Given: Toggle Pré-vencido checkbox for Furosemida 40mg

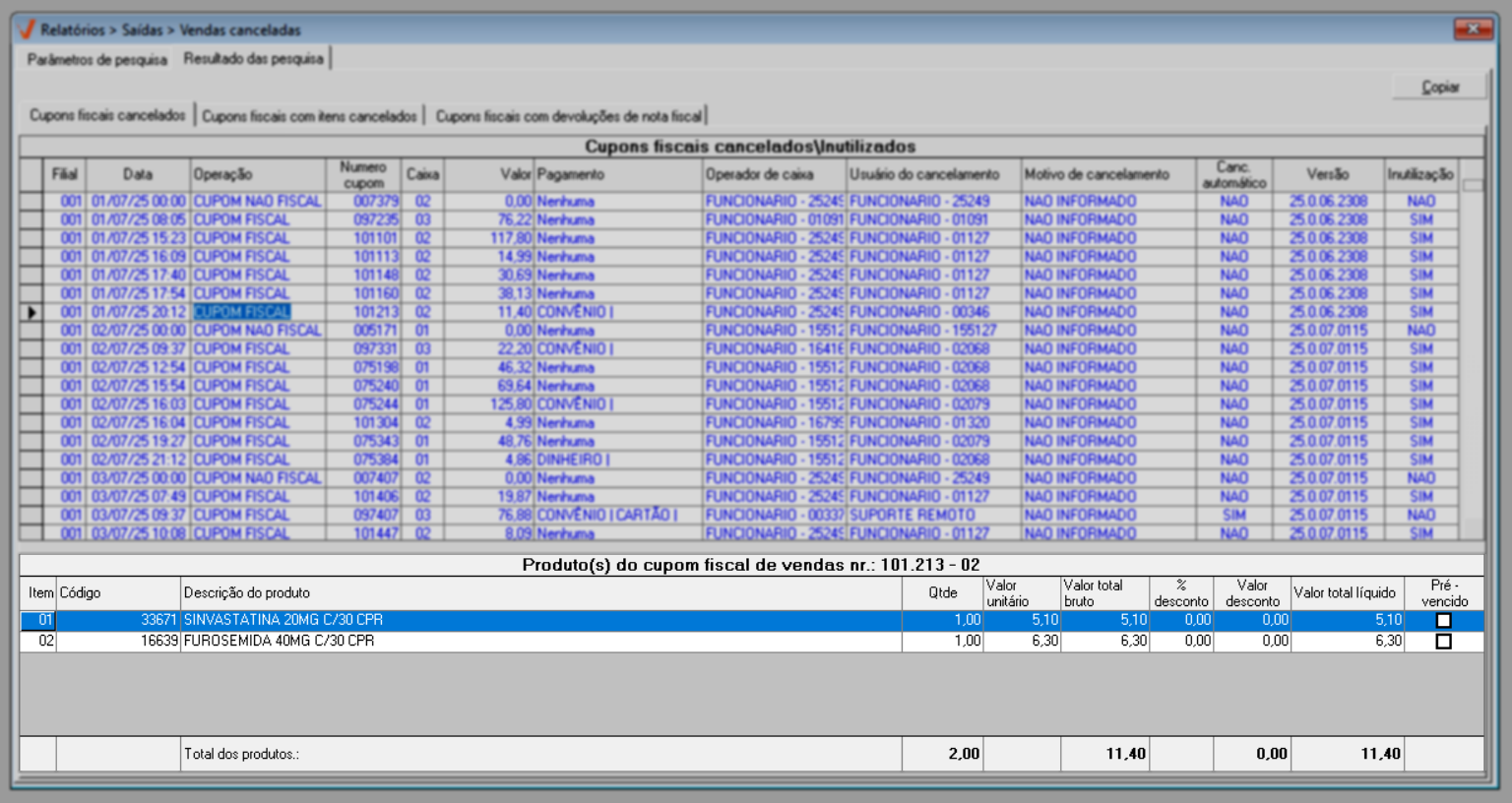Looking at the screenshot, I should [x=1443, y=642].
